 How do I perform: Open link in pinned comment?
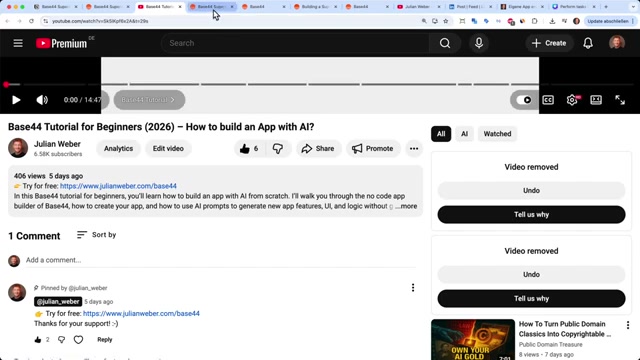[141, 313]
